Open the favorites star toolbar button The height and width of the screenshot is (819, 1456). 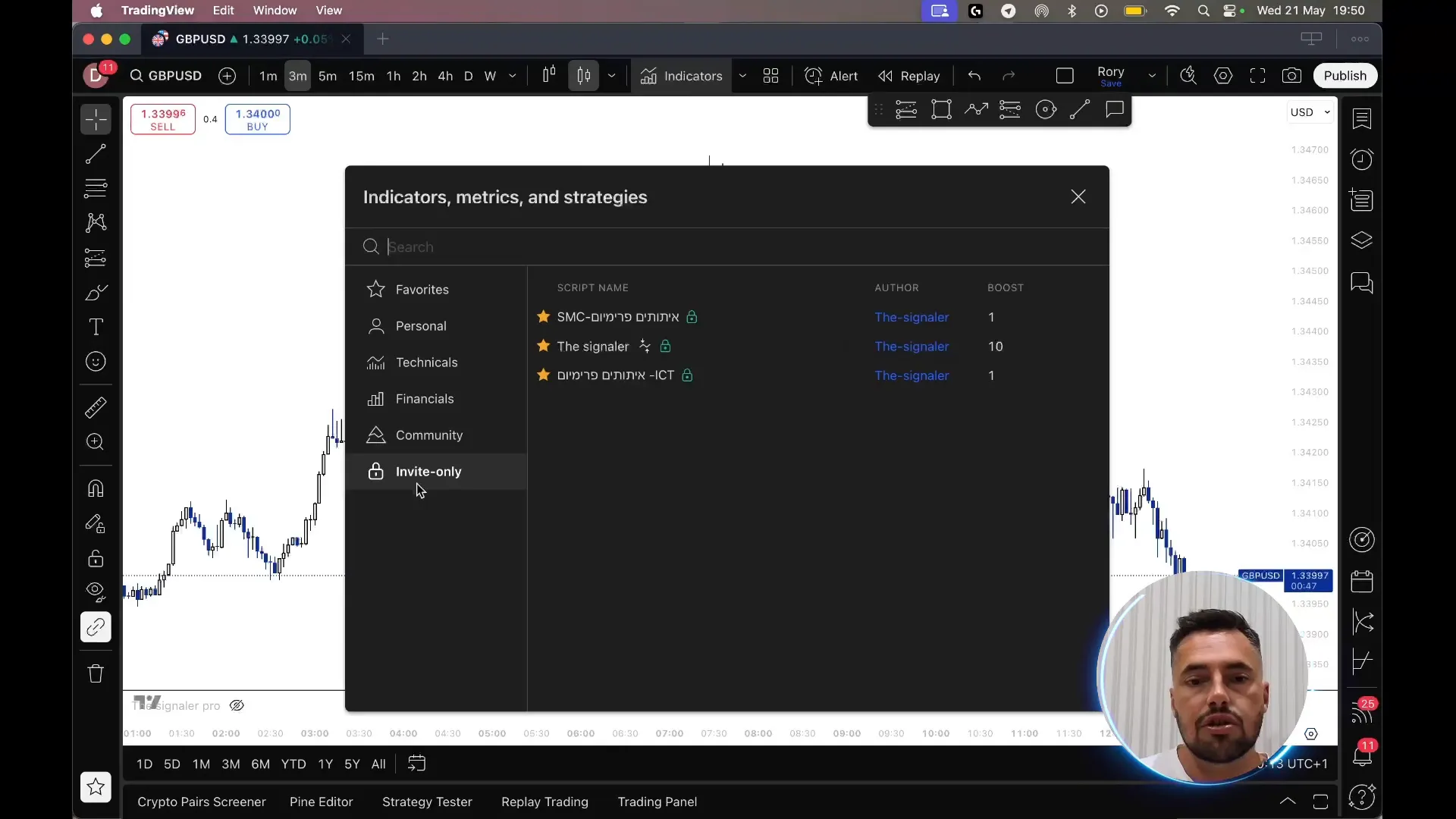96,787
